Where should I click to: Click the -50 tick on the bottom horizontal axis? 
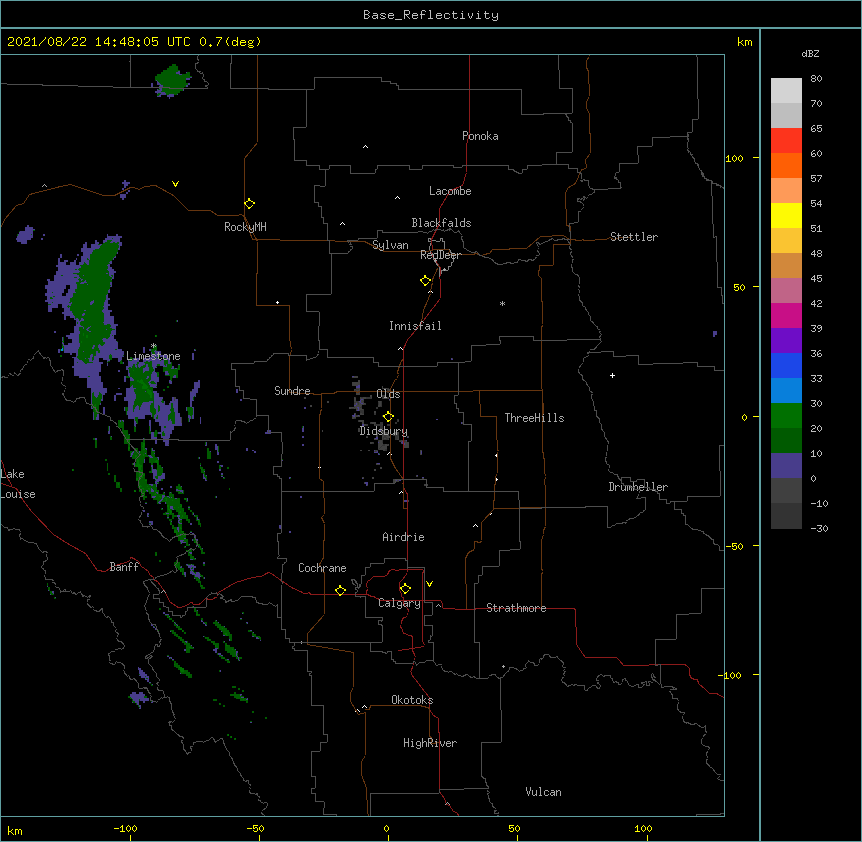pyautogui.click(x=255, y=828)
